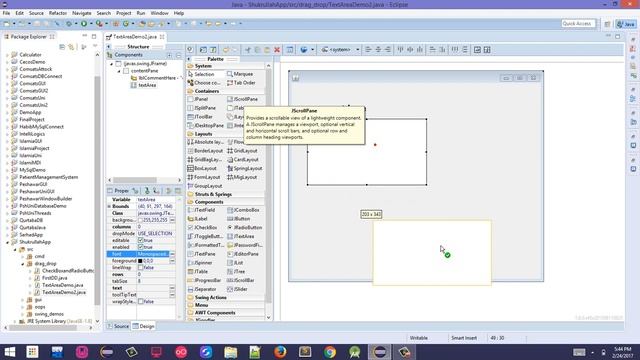The height and width of the screenshot is (360, 640).
Task: Click the Java perspective button
Action: pyautogui.click(x=626, y=24)
